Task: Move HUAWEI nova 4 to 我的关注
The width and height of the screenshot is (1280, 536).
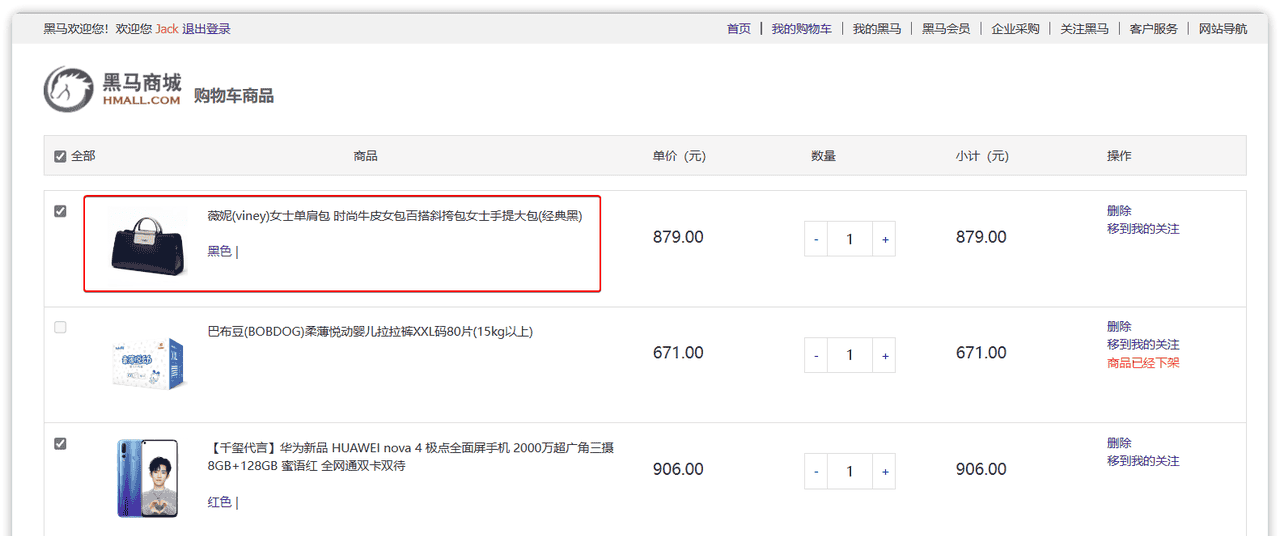Action: (x=1143, y=461)
